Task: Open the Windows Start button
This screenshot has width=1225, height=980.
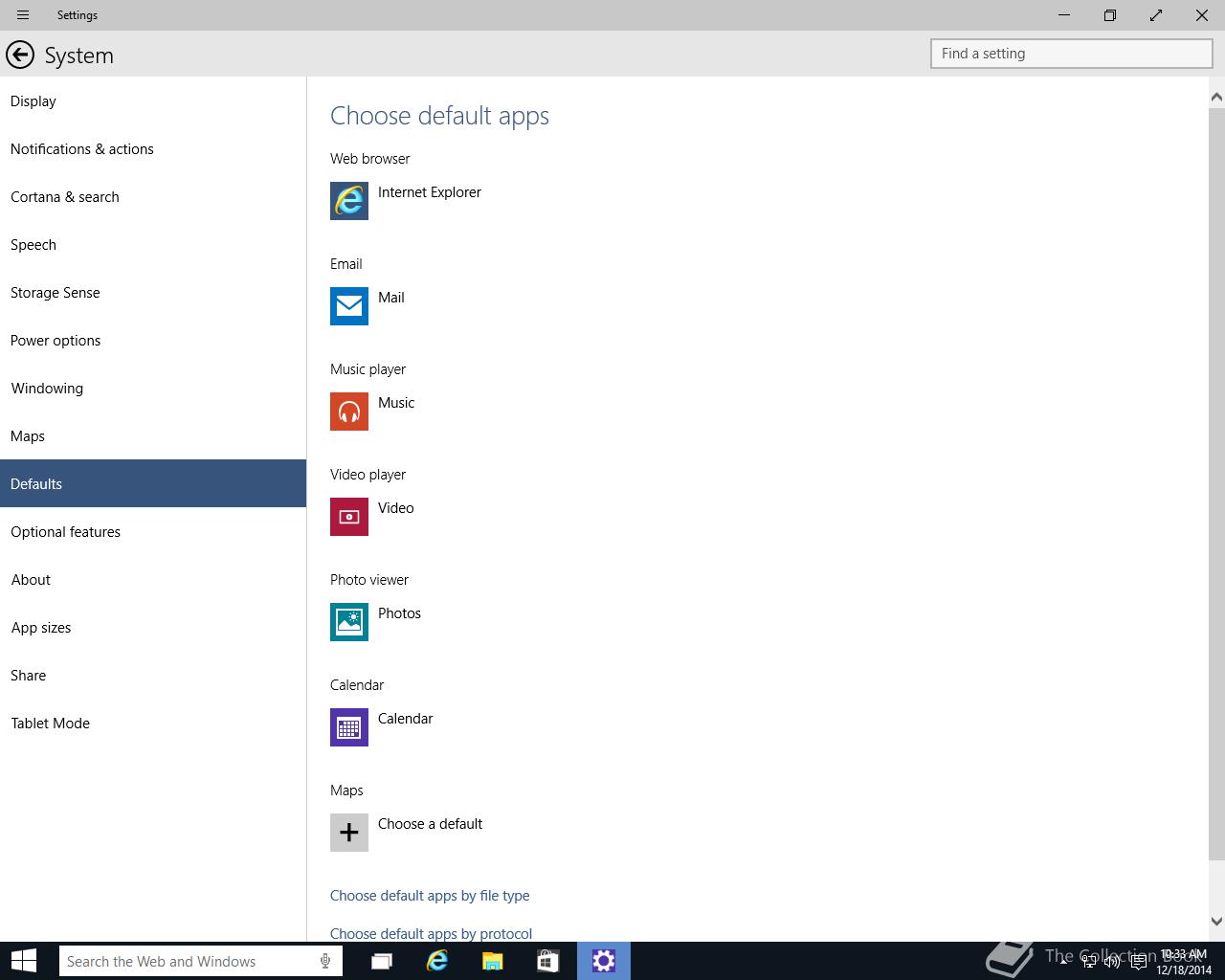Action: pyautogui.click(x=24, y=961)
